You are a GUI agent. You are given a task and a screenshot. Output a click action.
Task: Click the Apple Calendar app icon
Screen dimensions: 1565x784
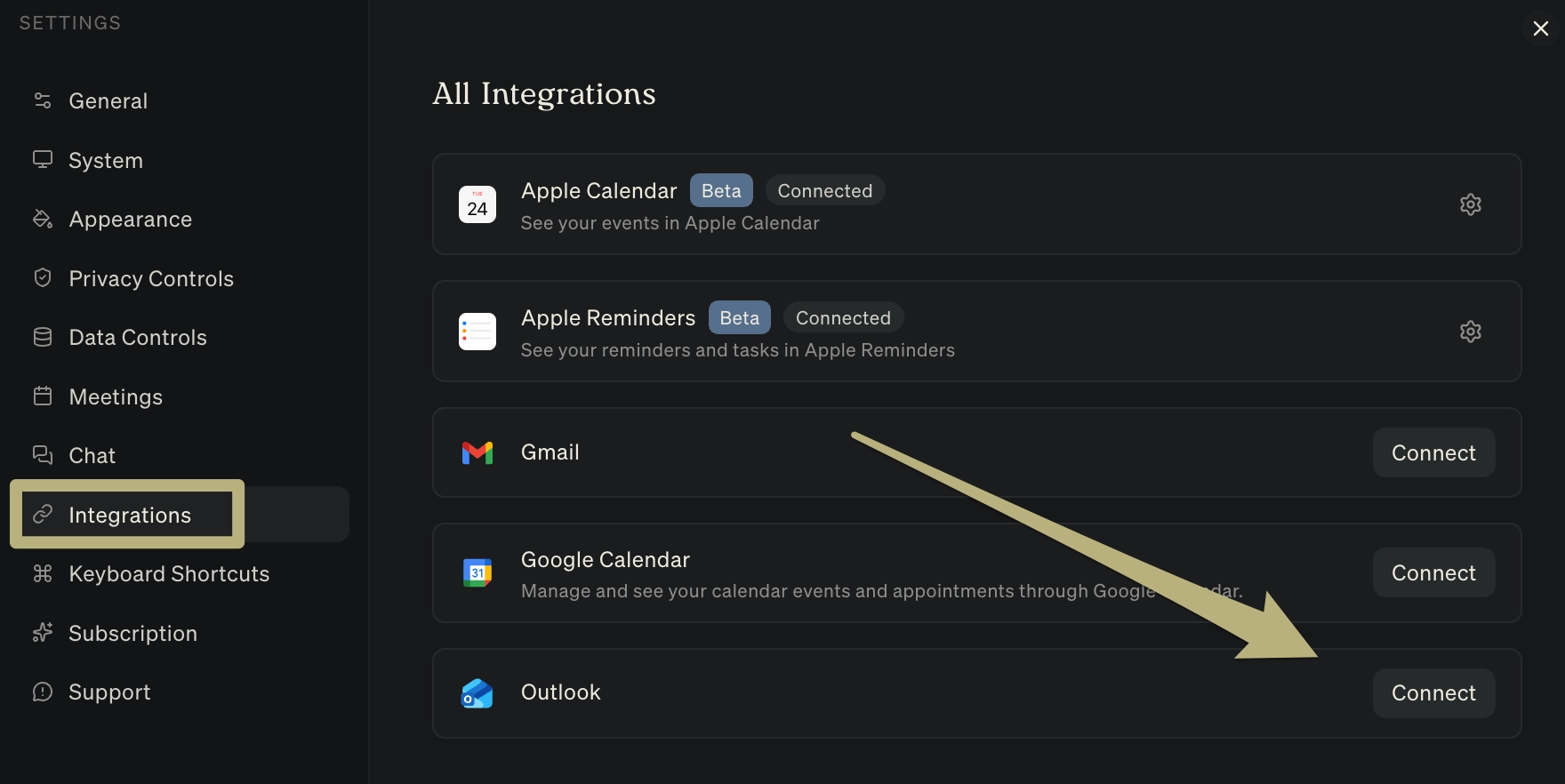click(x=478, y=204)
